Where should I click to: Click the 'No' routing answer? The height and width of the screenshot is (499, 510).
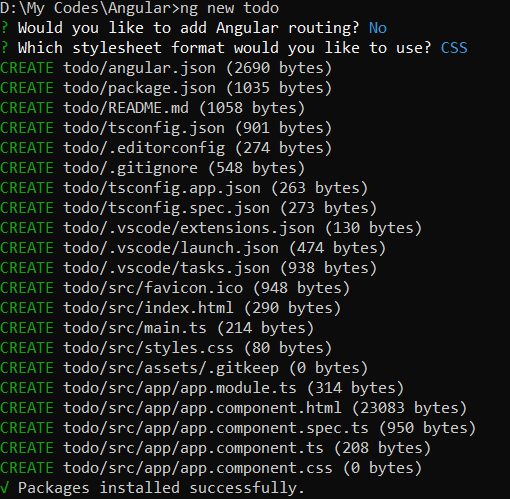378,28
